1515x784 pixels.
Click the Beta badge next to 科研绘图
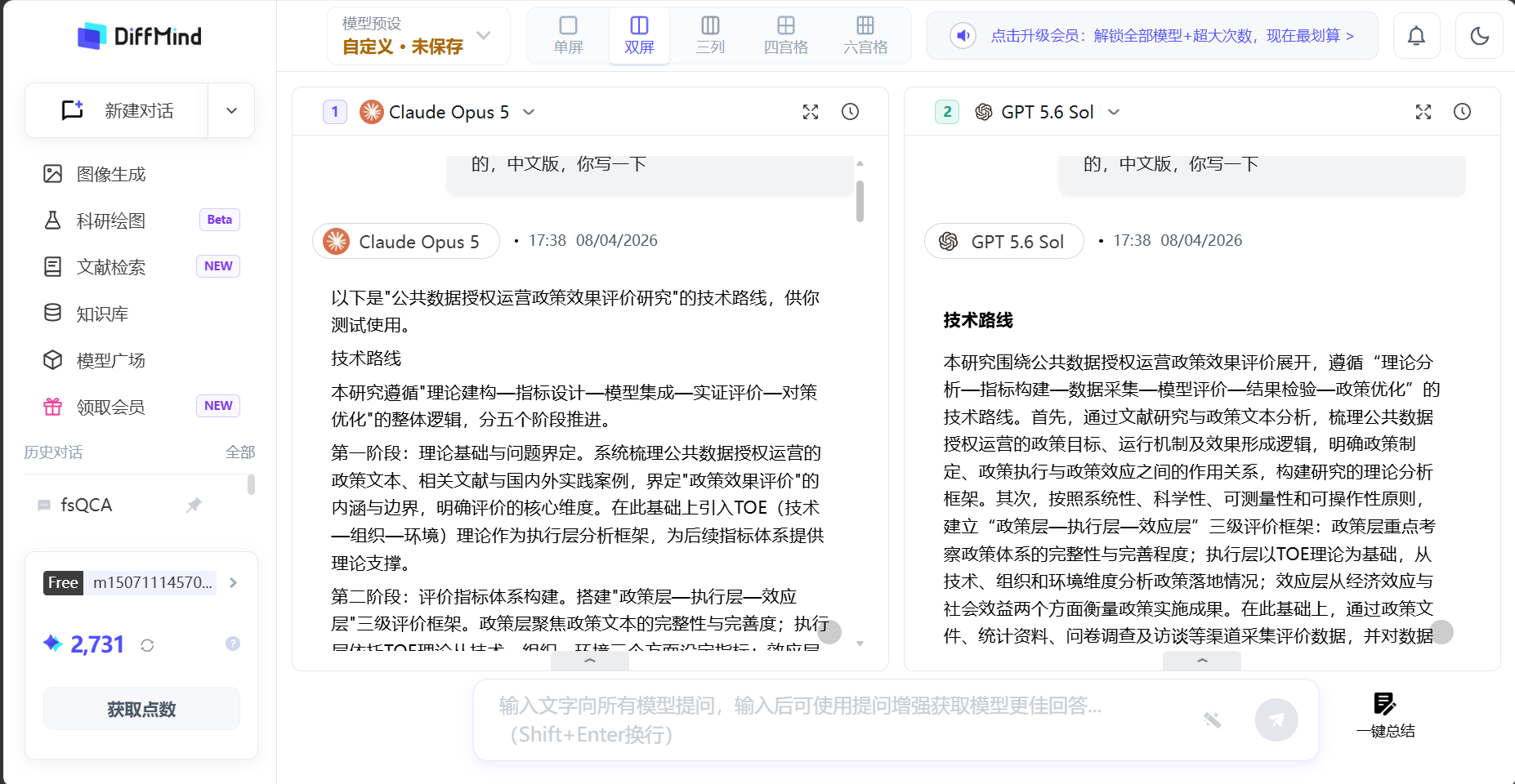click(219, 220)
